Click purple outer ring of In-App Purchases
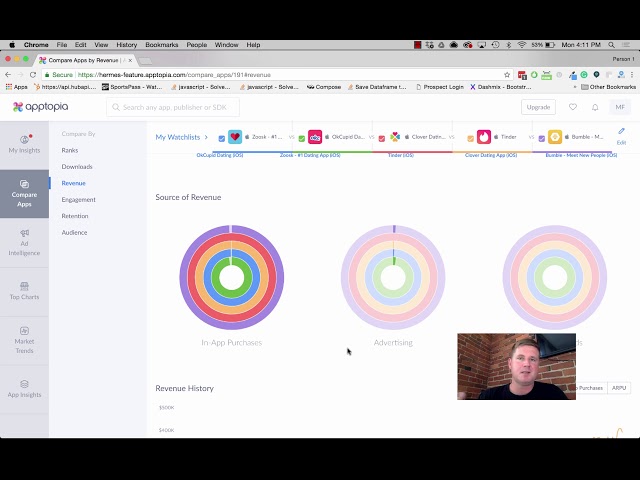The height and width of the screenshot is (480, 640). click(183, 278)
